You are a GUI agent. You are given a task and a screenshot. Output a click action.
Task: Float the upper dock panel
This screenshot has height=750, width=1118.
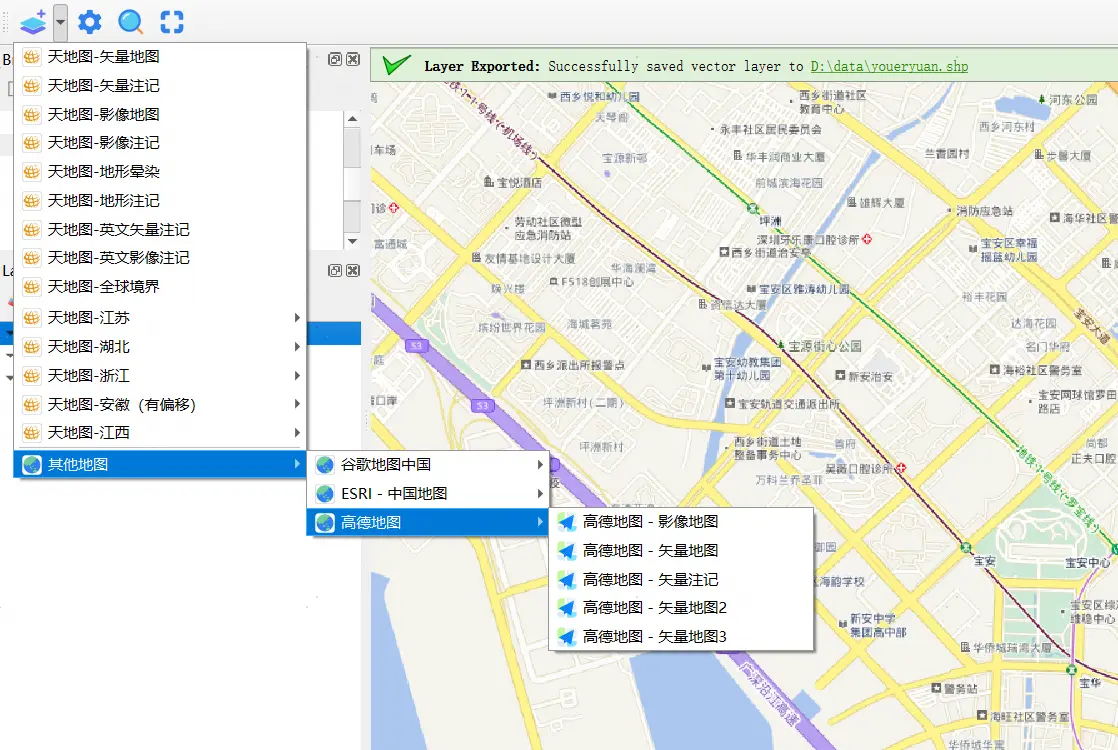pyautogui.click(x=334, y=59)
